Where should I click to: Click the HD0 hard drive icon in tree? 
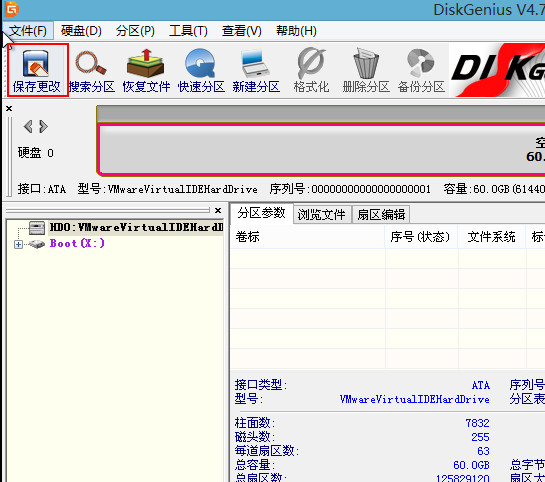click(37, 228)
